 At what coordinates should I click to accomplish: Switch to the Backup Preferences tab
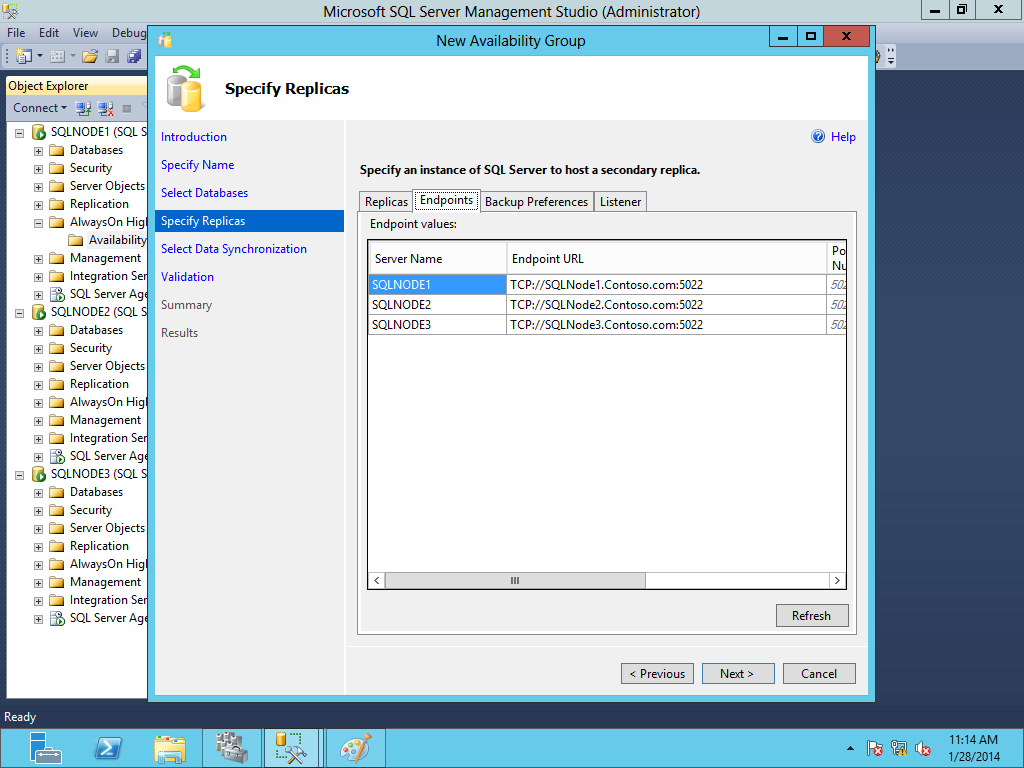click(x=536, y=202)
